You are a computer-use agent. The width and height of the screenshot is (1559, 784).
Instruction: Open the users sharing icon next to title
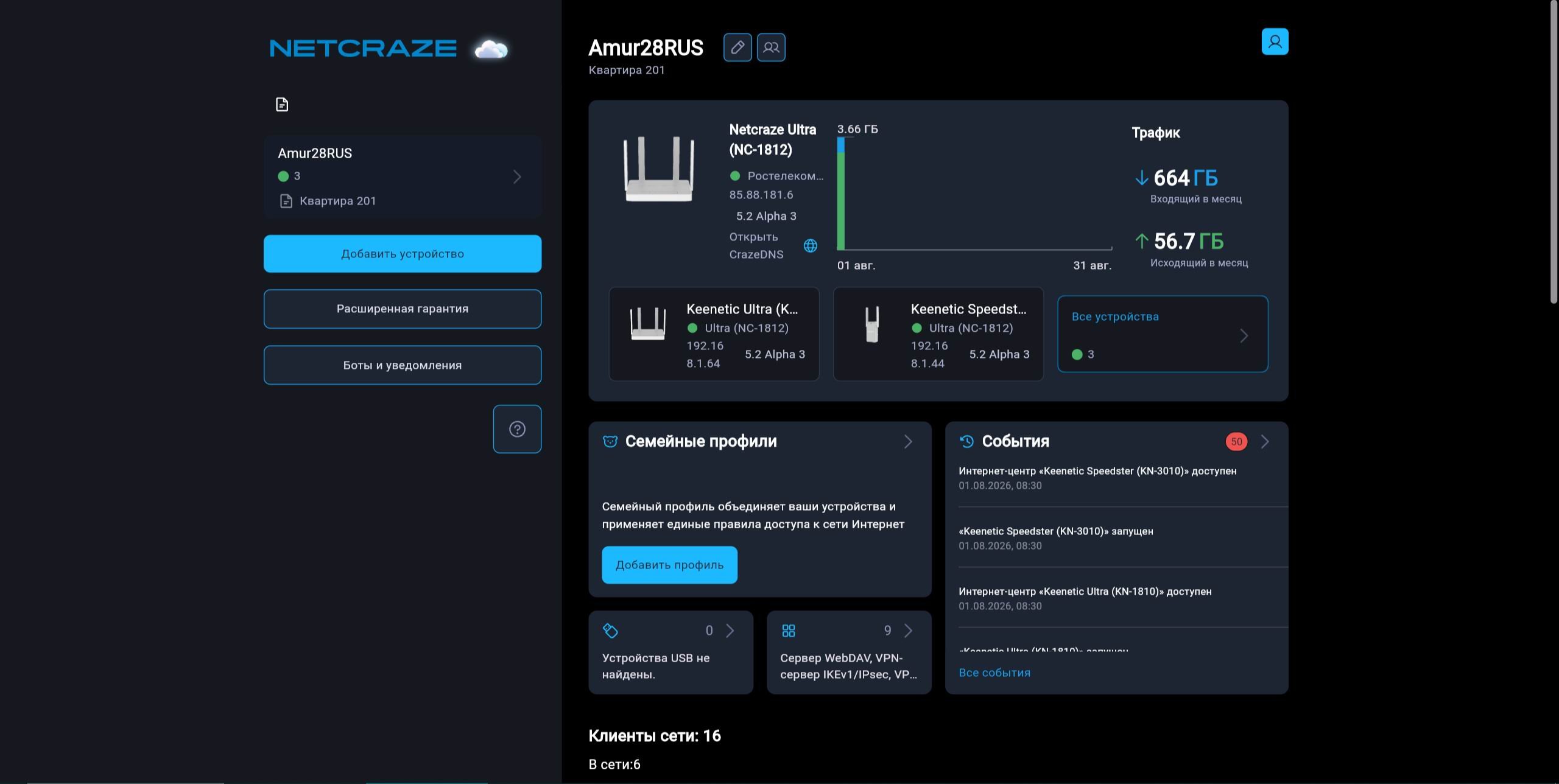pos(771,47)
